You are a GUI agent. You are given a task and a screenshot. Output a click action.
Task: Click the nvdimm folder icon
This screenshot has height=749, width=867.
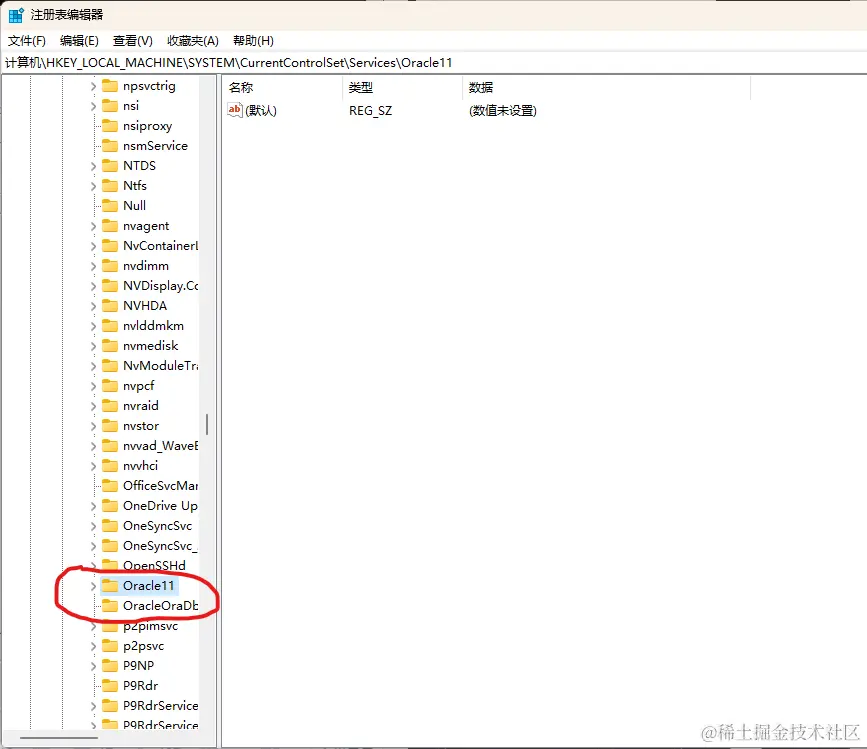coord(110,265)
